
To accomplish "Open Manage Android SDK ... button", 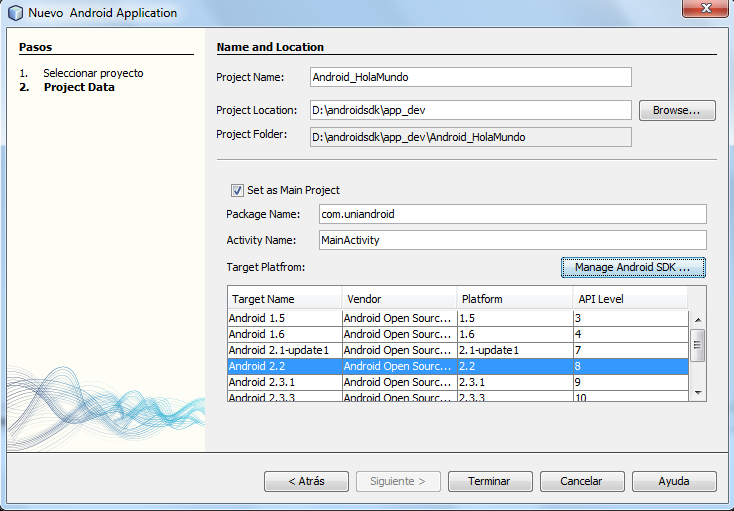I will pyautogui.click(x=633, y=268).
